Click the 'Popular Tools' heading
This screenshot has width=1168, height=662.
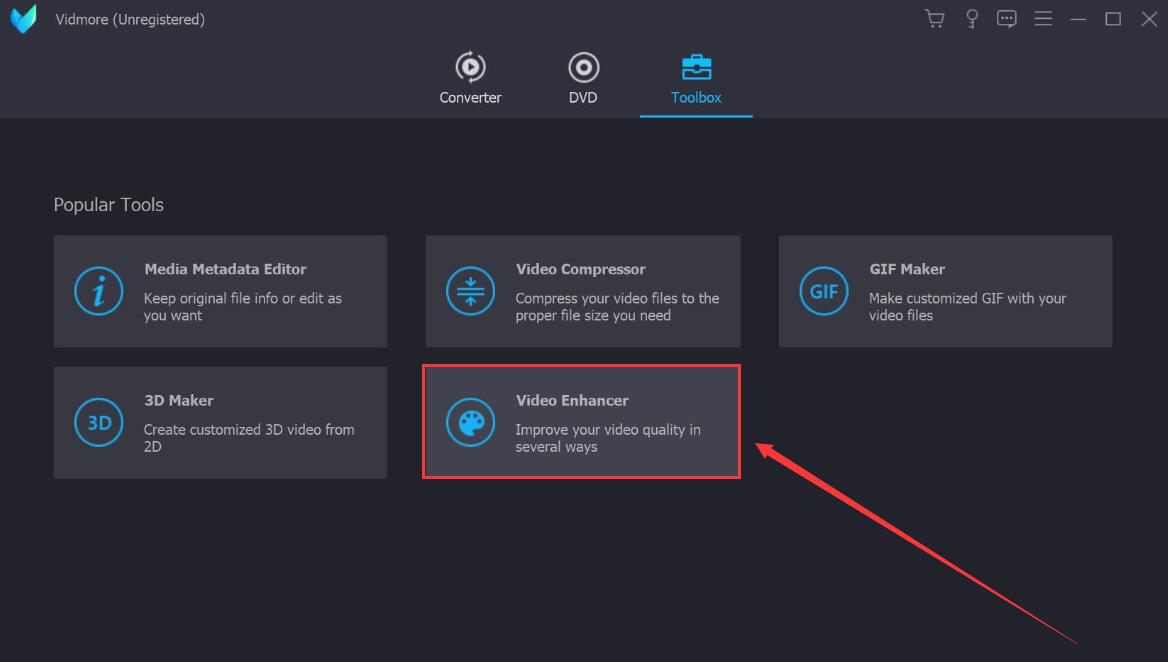coord(109,205)
